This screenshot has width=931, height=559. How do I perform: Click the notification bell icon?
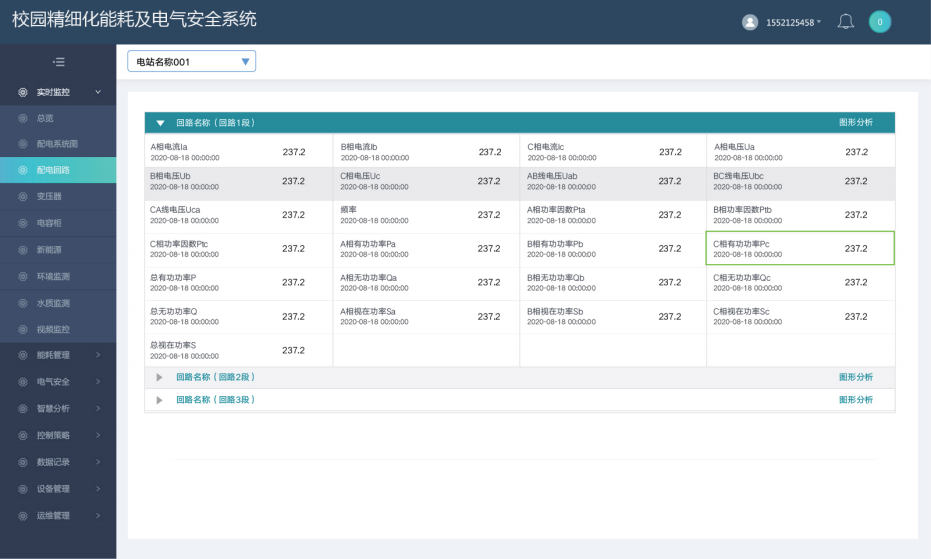coord(845,22)
